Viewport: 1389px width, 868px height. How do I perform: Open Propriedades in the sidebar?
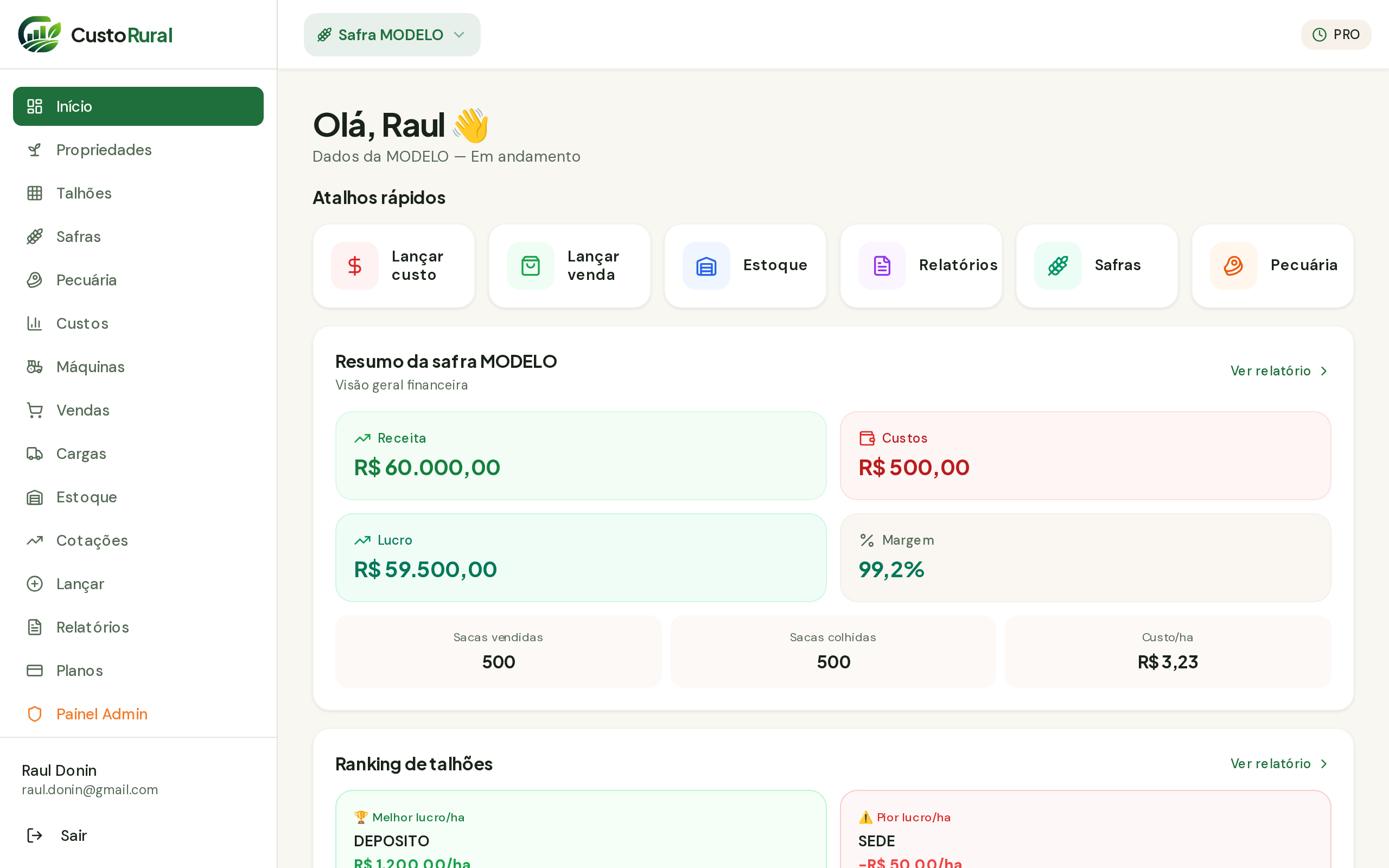[x=138, y=150]
